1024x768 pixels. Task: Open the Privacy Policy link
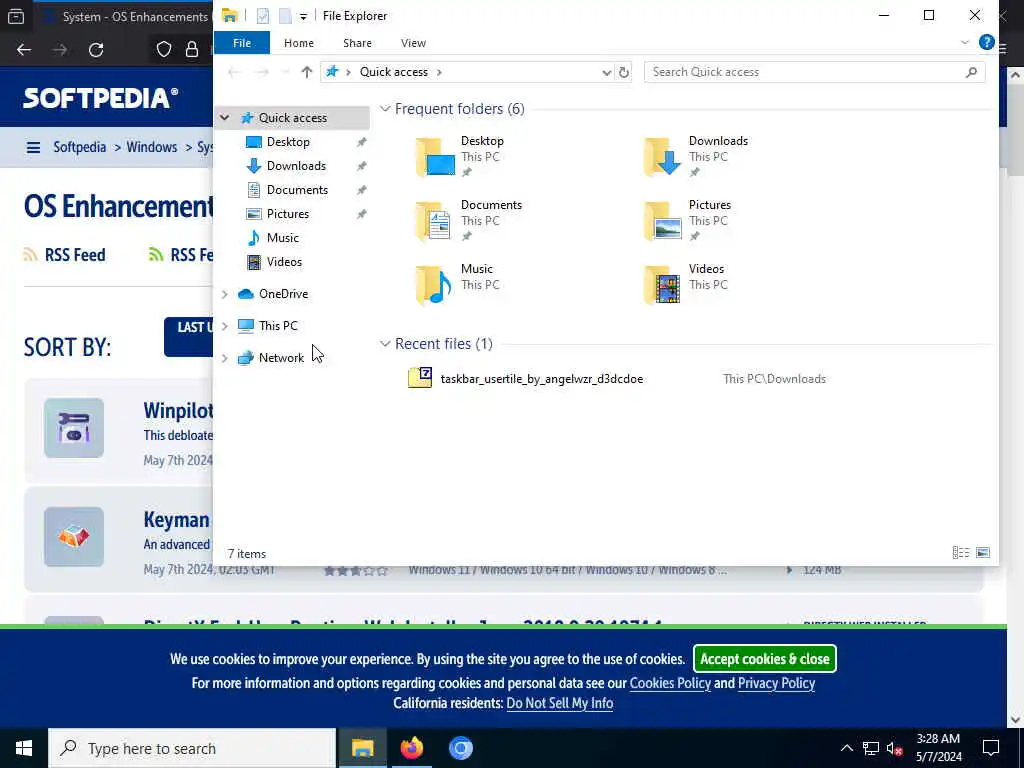pyautogui.click(x=776, y=683)
